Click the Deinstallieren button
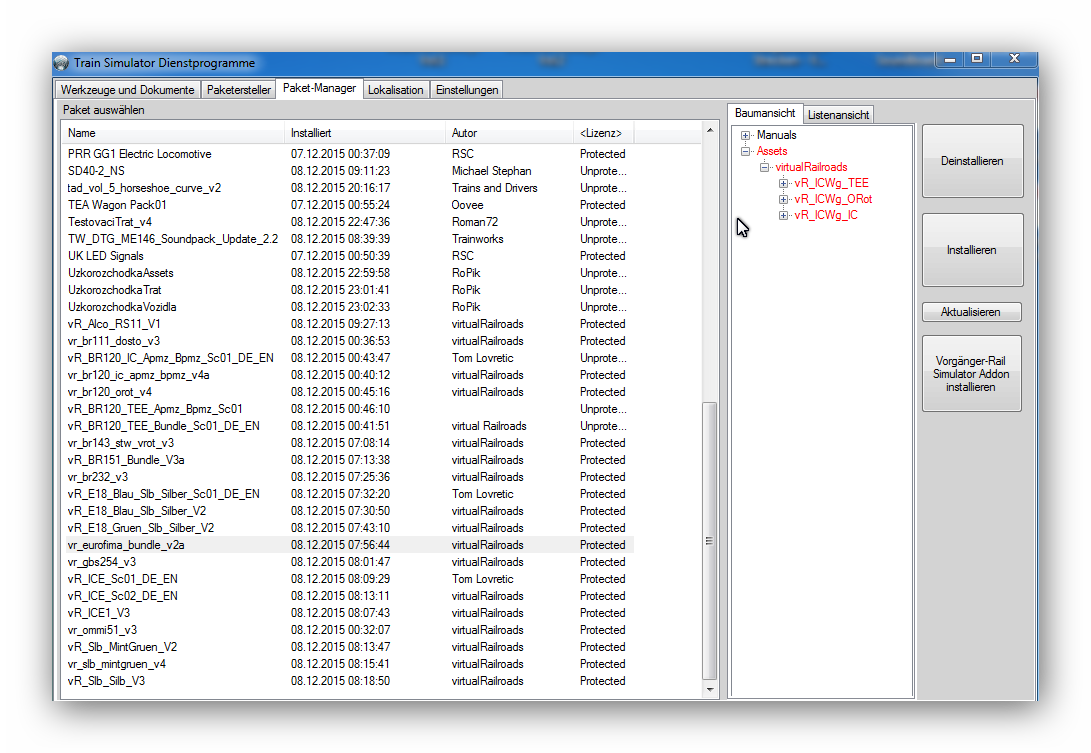The image size is (1091, 753). click(972, 161)
